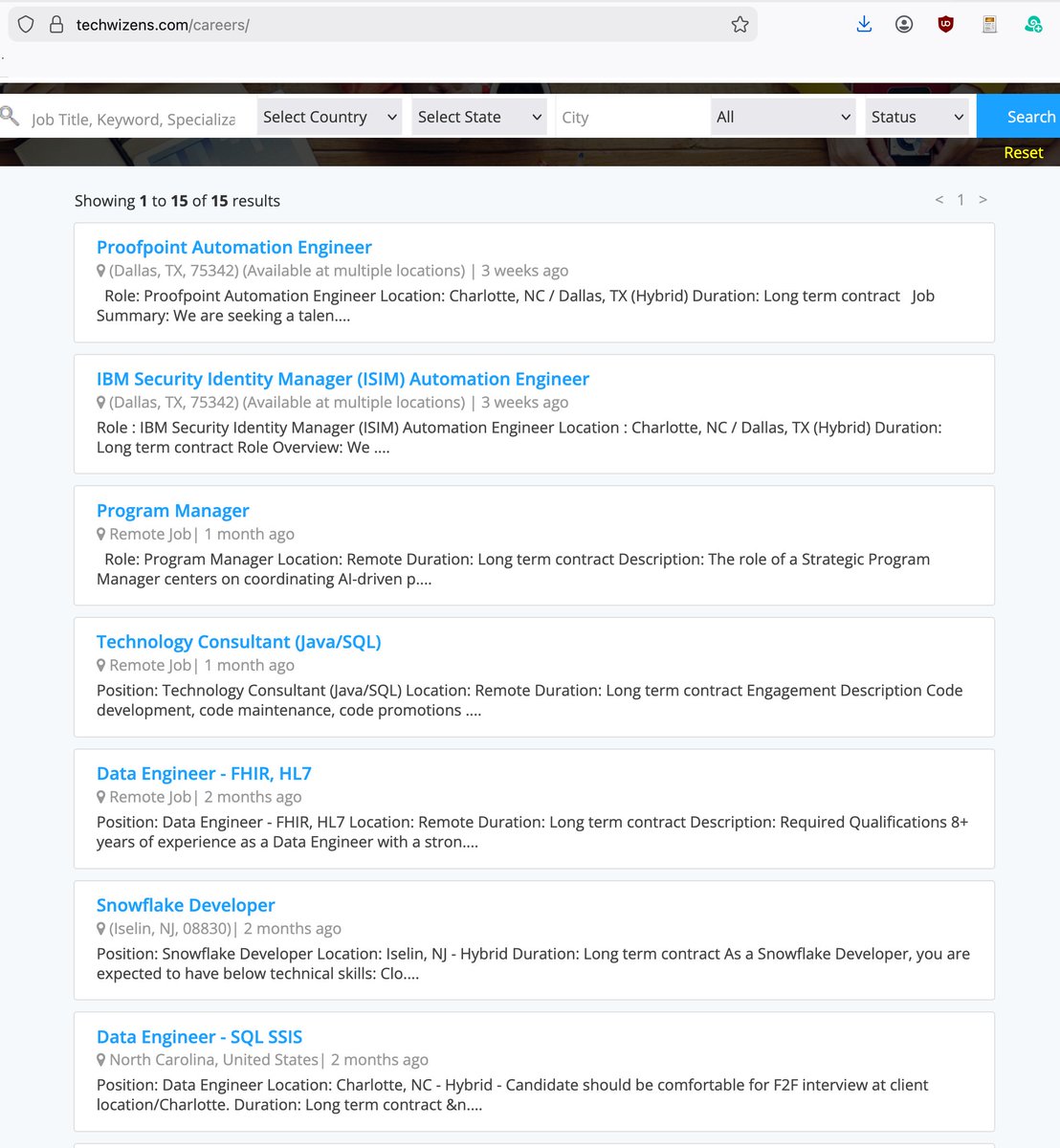Click the City input field
The image size is (1060, 1148).
point(631,117)
